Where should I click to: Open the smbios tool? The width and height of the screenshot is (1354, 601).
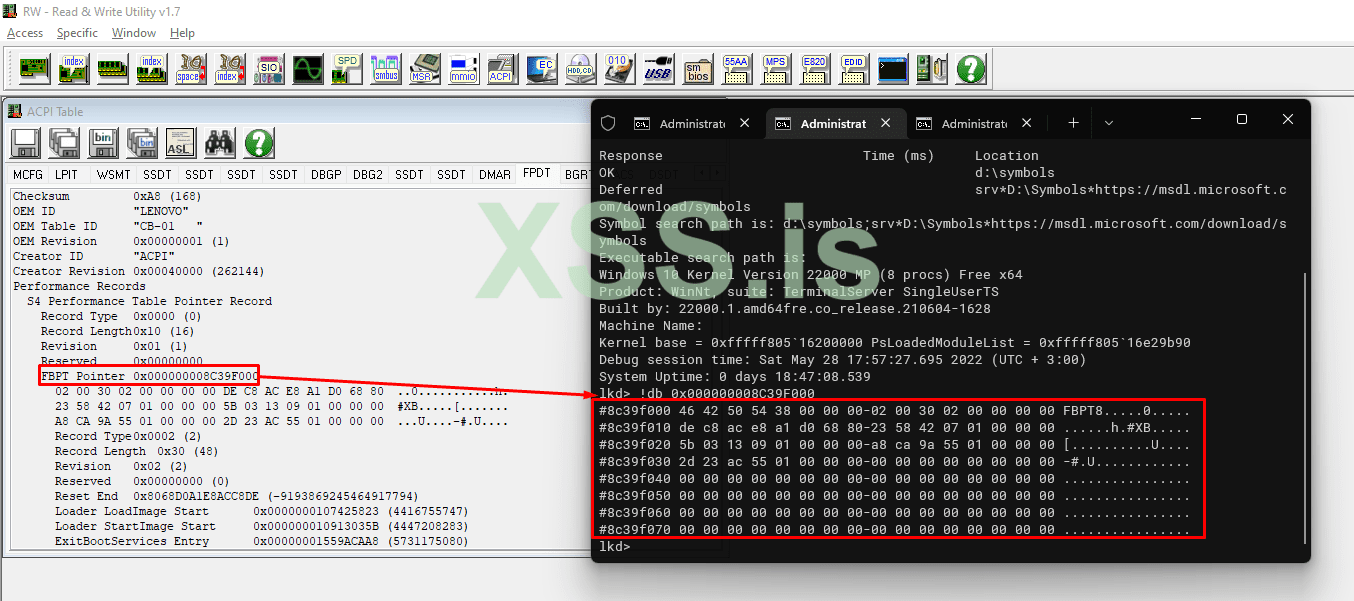pyautogui.click(x=697, y=69)
